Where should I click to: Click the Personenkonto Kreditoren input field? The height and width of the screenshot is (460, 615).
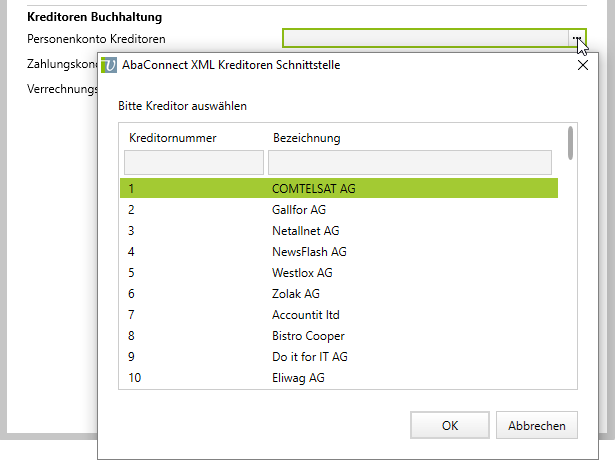427,38
